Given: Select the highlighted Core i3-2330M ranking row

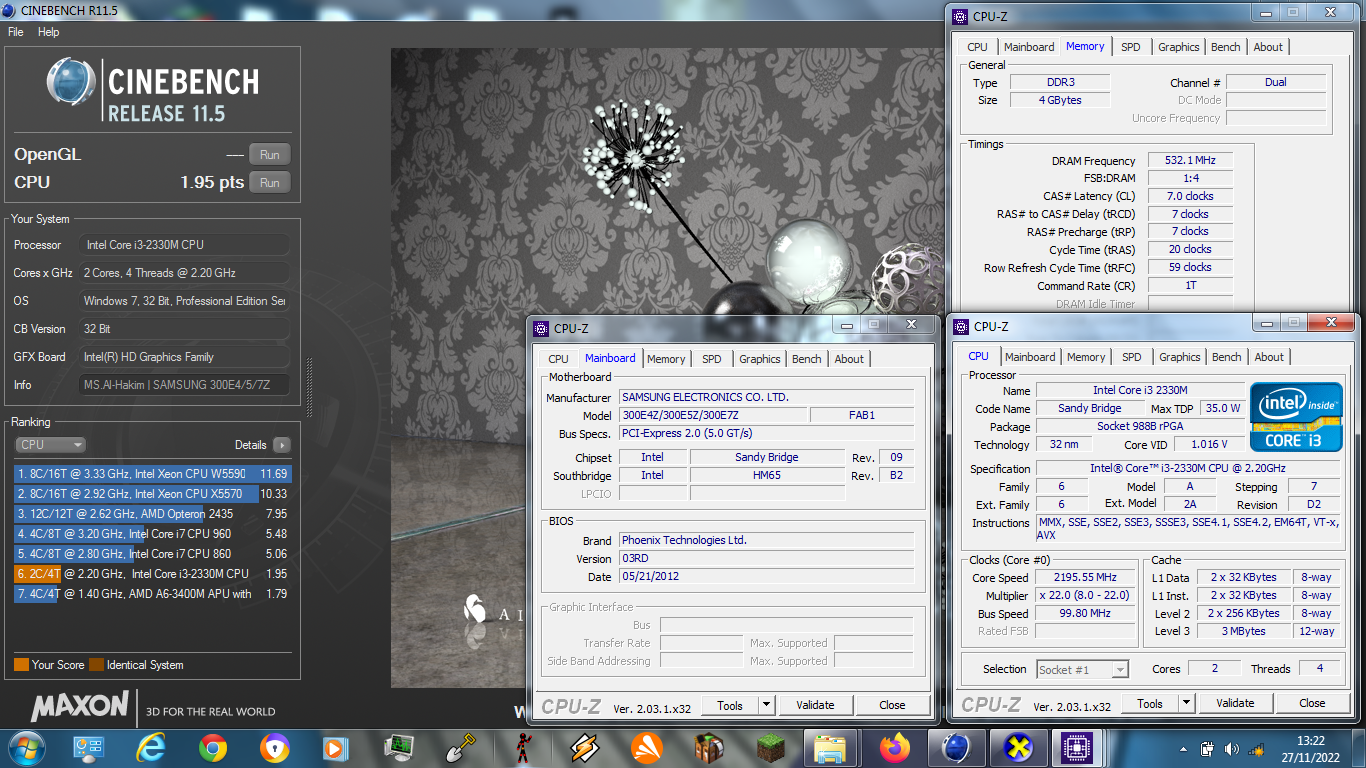Looking at the screenshot, I should (x=152, y=574).
